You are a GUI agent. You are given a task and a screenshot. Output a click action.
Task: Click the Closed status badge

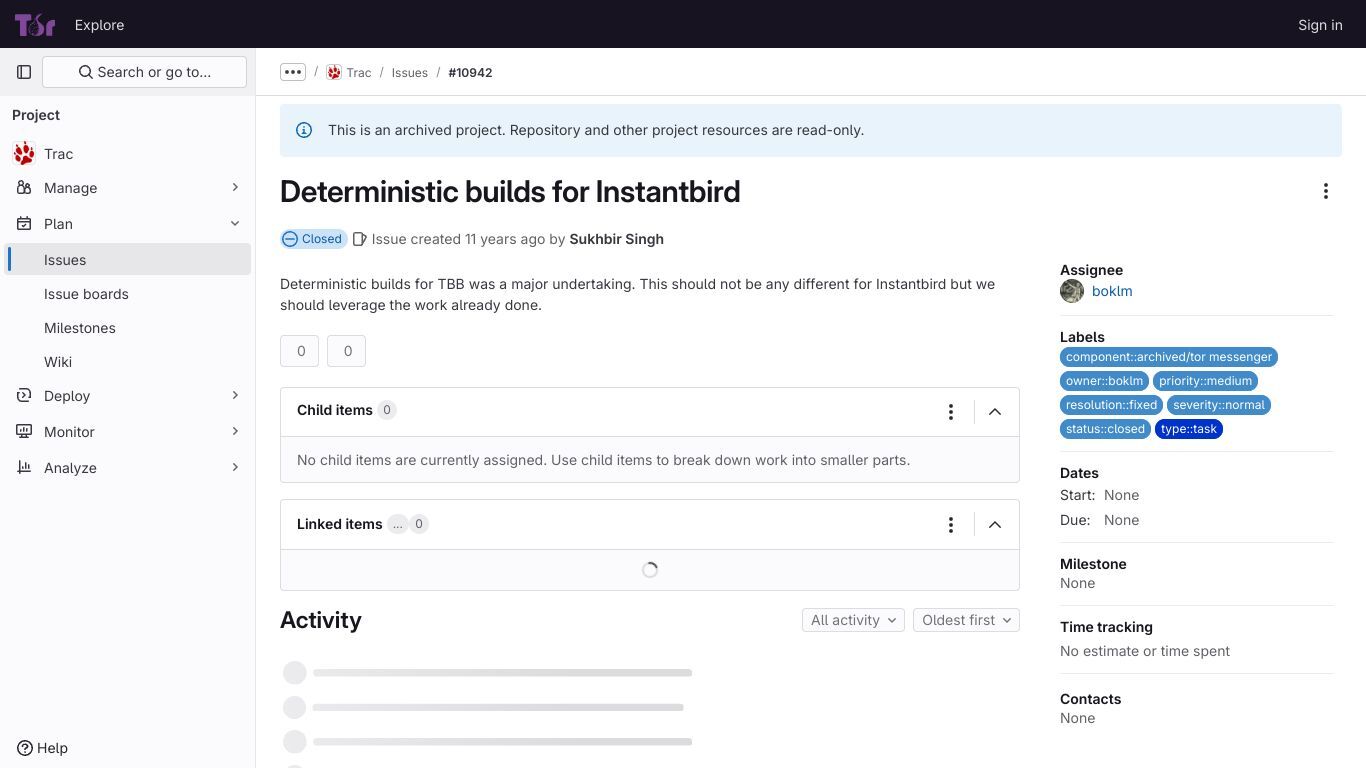coord(313,239)
